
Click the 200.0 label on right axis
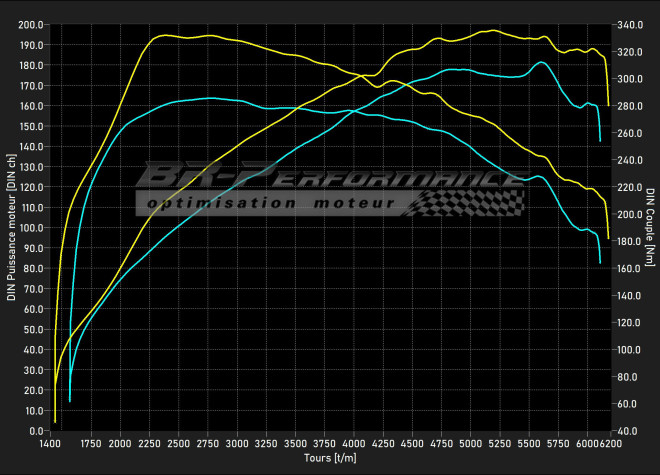click(x=630, y=214)
